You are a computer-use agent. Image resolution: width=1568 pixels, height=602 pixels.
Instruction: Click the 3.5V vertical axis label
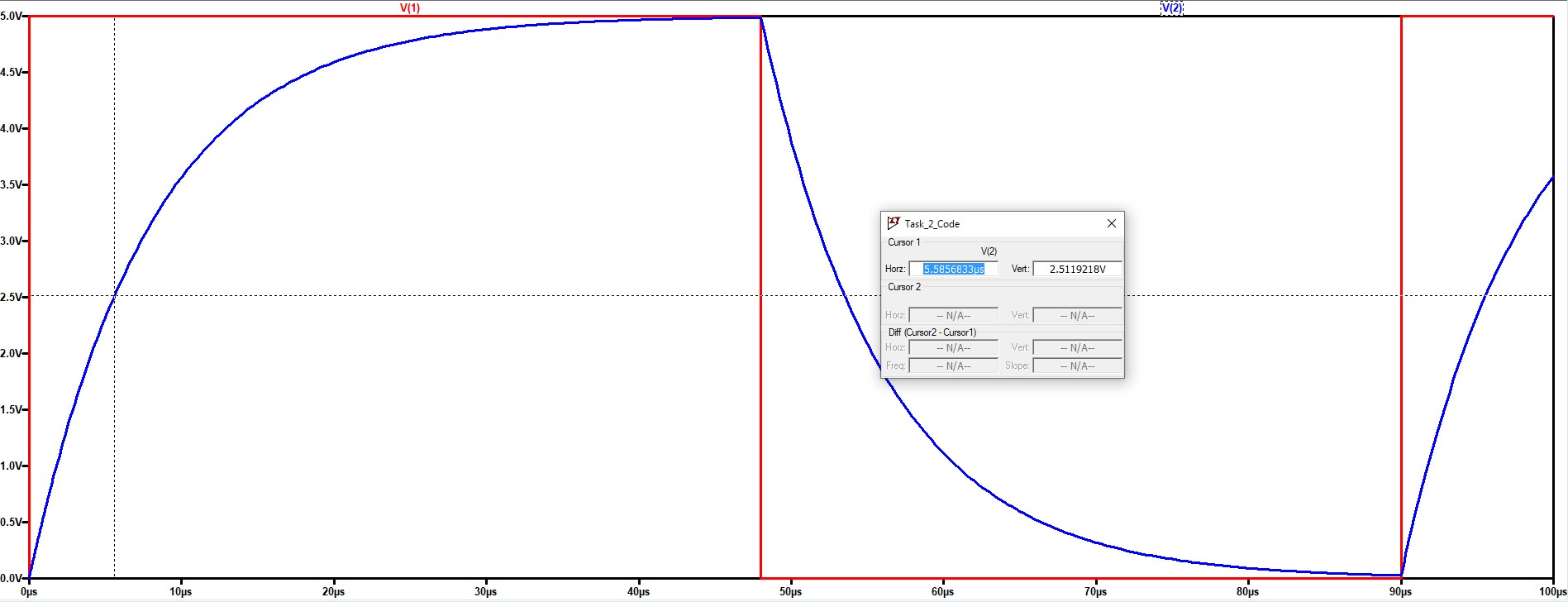[12, 184]
